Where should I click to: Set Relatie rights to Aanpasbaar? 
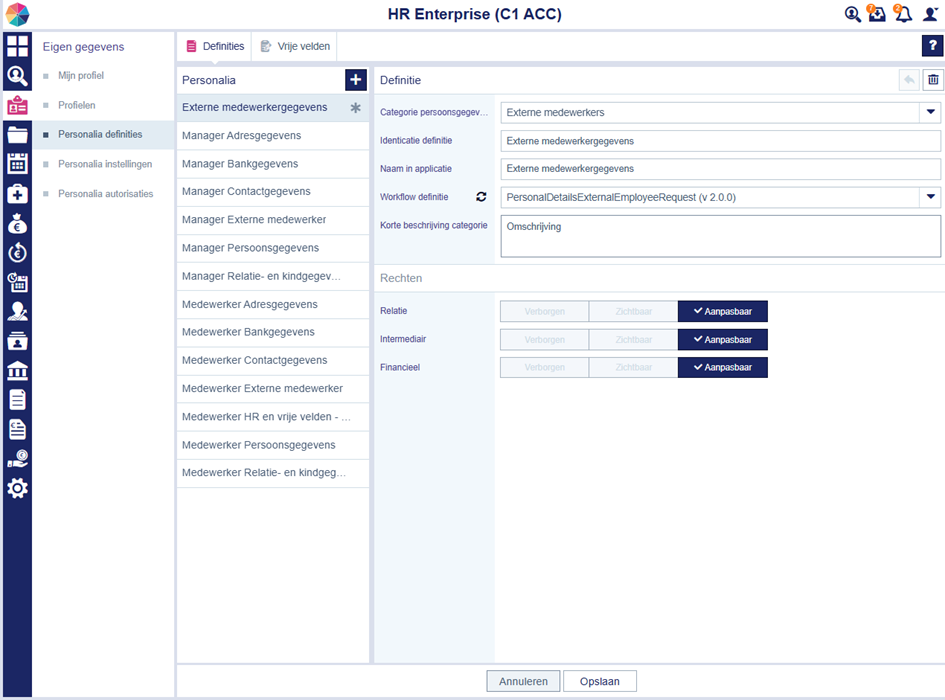(x=723, y=311)
